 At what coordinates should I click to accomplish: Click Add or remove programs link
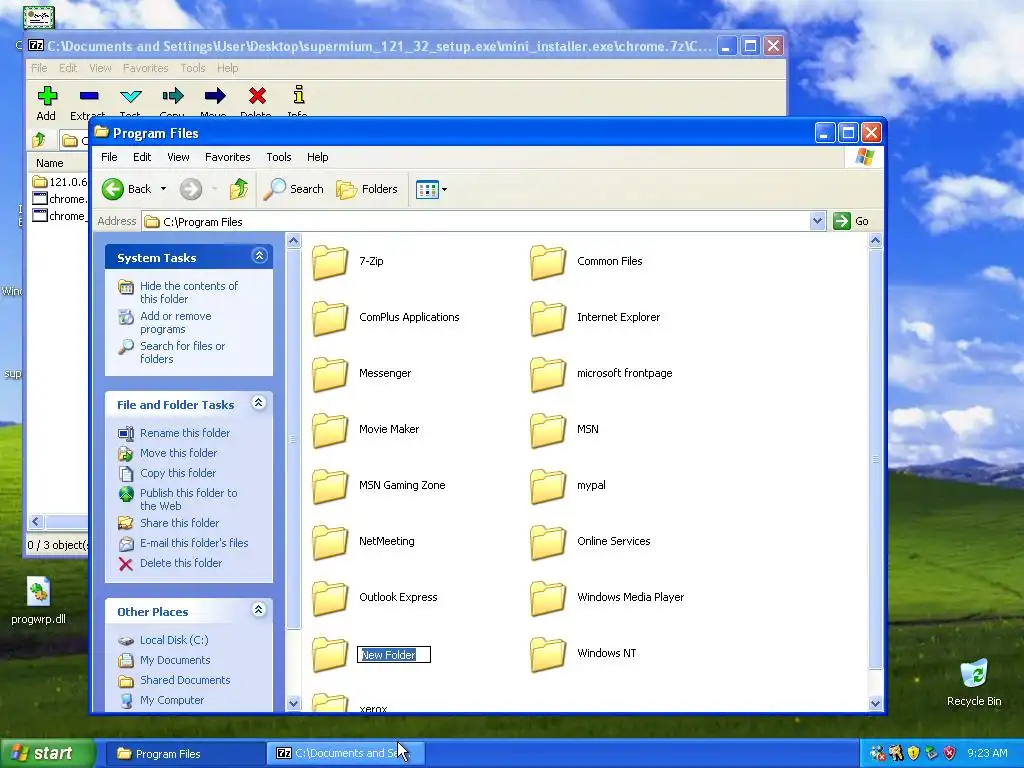coord(176,322)
